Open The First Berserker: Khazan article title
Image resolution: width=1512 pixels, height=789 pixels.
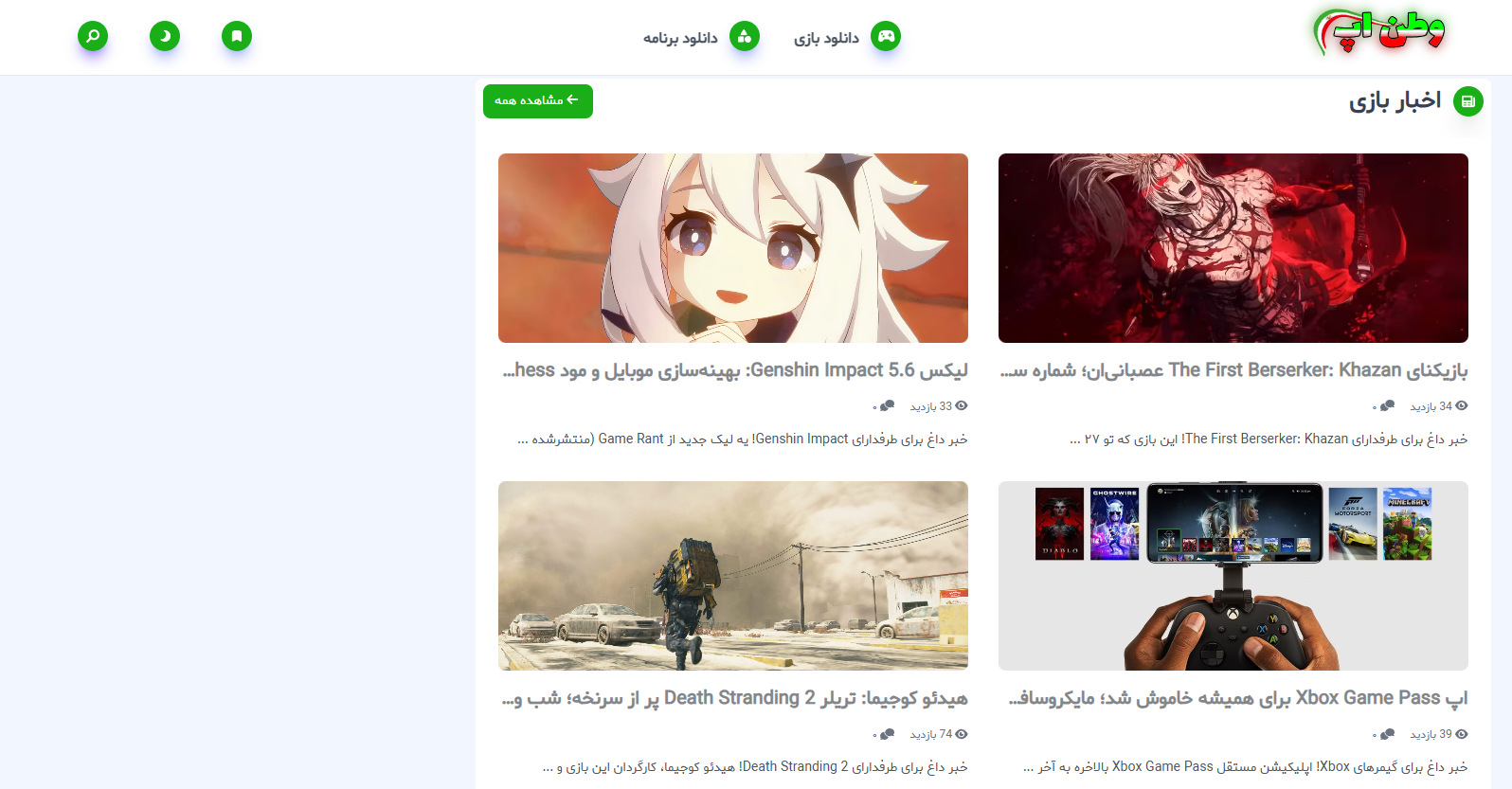(x=1233, y=370)
